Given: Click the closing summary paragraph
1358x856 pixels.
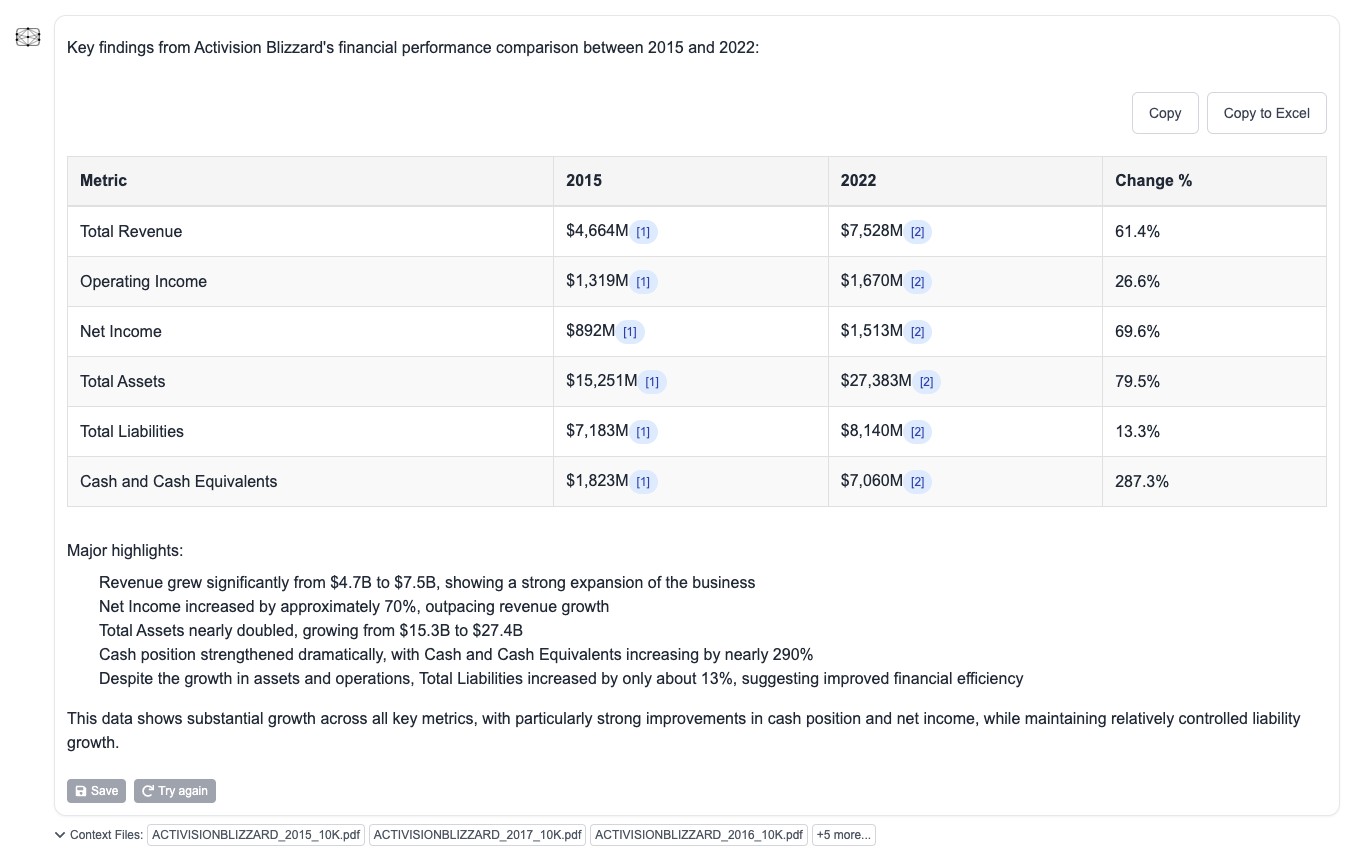Looking at the screenshot, I should [684, 730].
